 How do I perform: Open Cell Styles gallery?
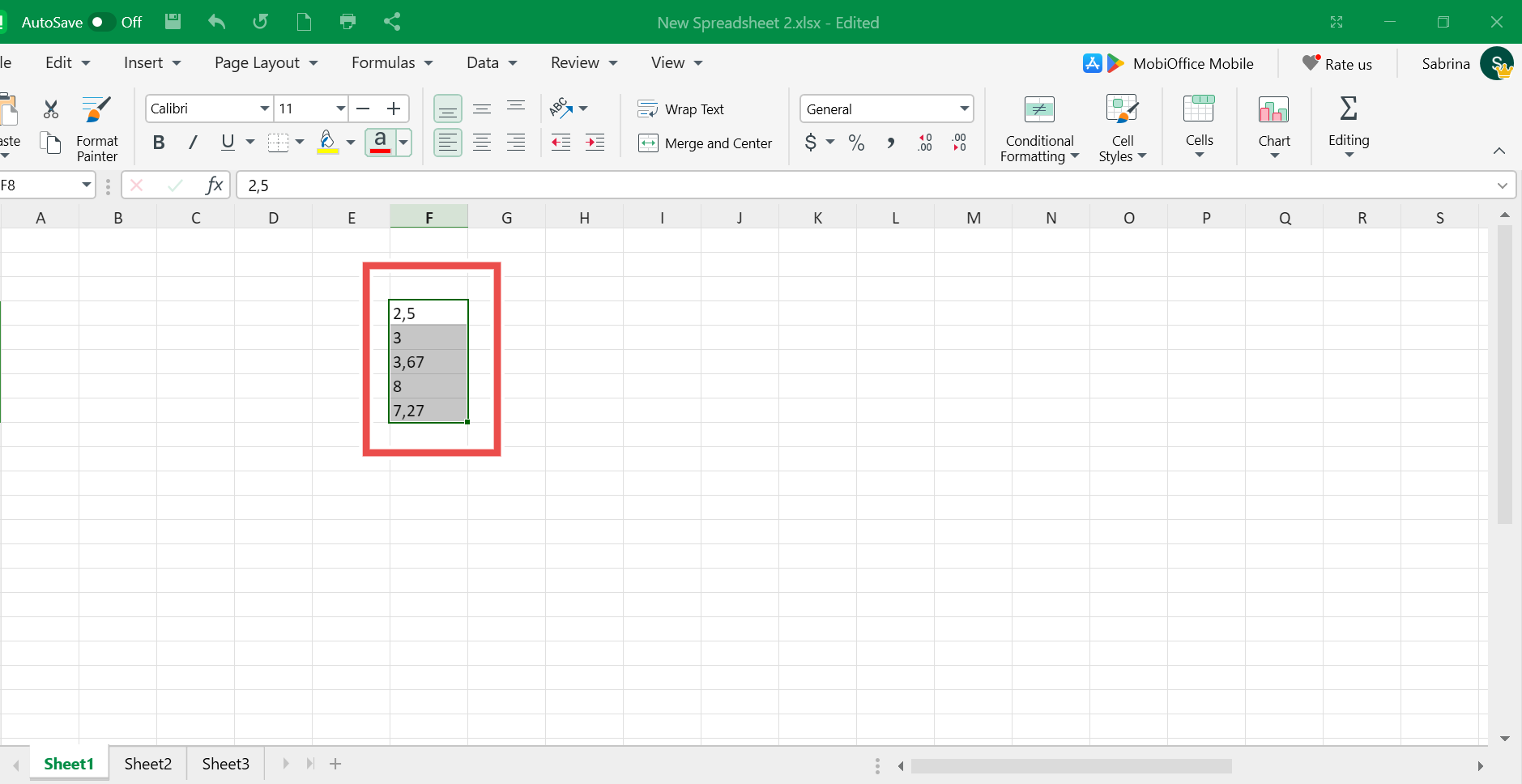point(1123,130)
